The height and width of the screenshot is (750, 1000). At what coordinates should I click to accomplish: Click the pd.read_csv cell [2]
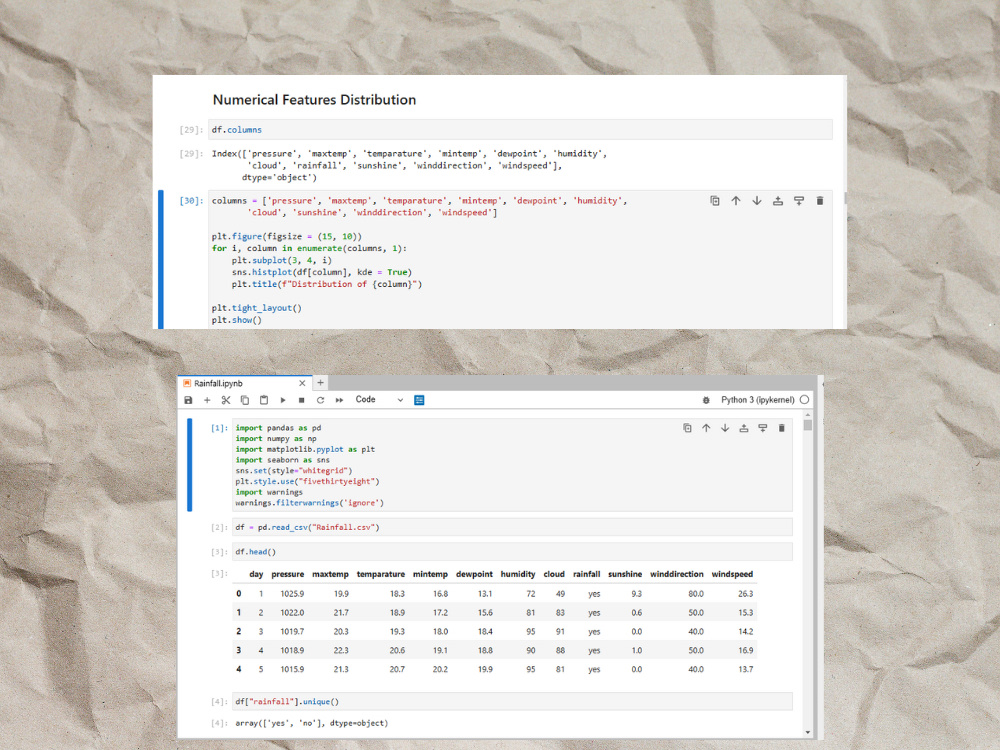[512, 527]
